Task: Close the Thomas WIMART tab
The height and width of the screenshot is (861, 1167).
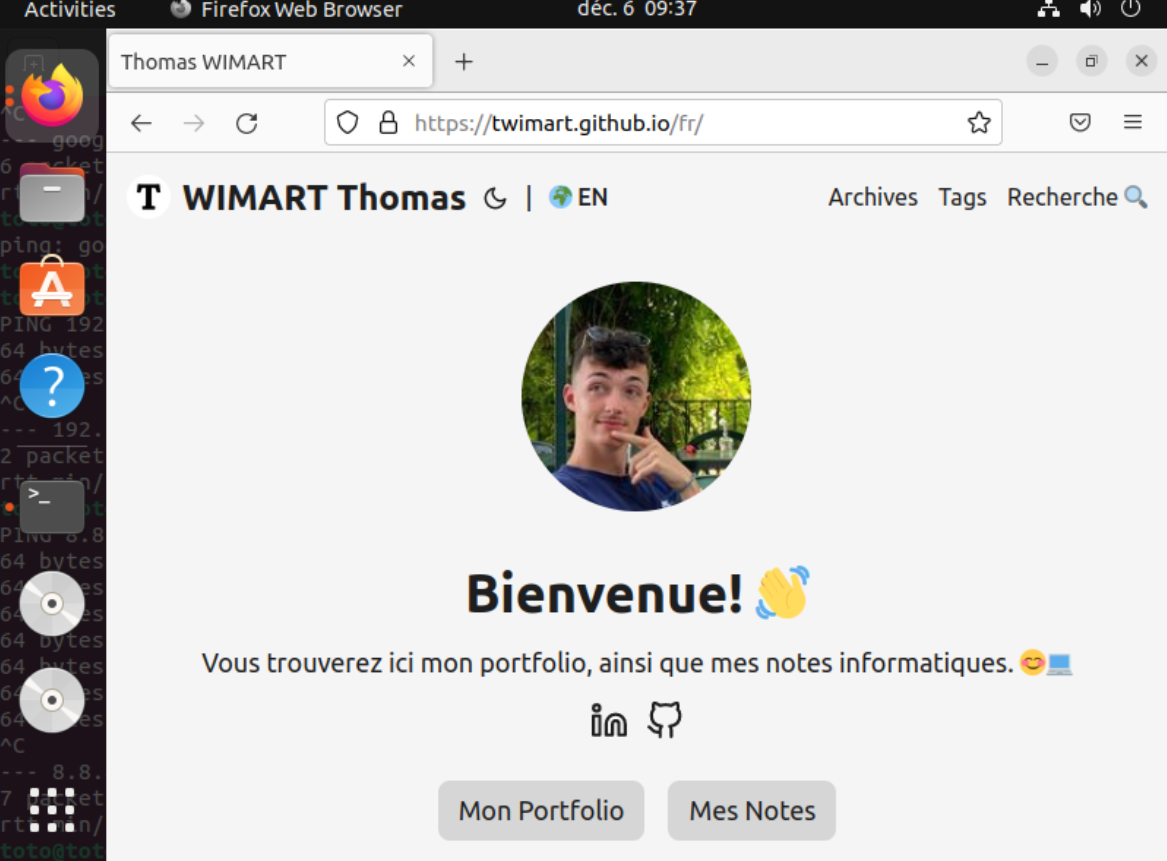Action: [x=409, y=61]
